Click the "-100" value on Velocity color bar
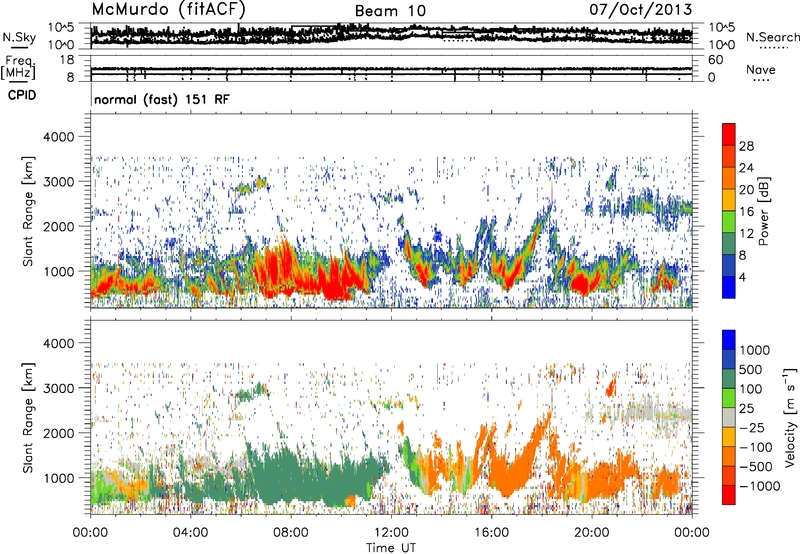 click(x=756, y=447)
